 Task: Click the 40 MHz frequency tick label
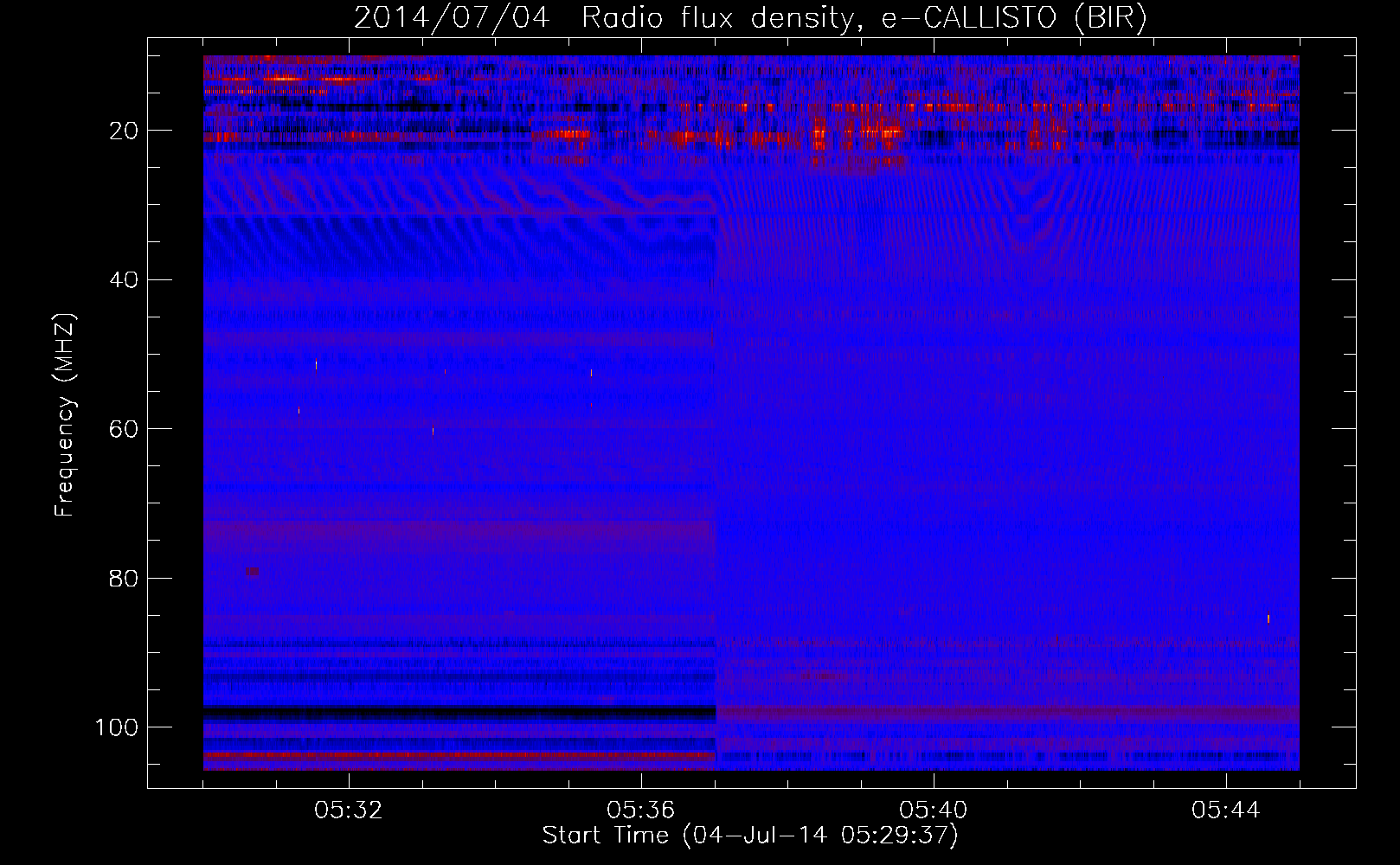tap(124, 280)
